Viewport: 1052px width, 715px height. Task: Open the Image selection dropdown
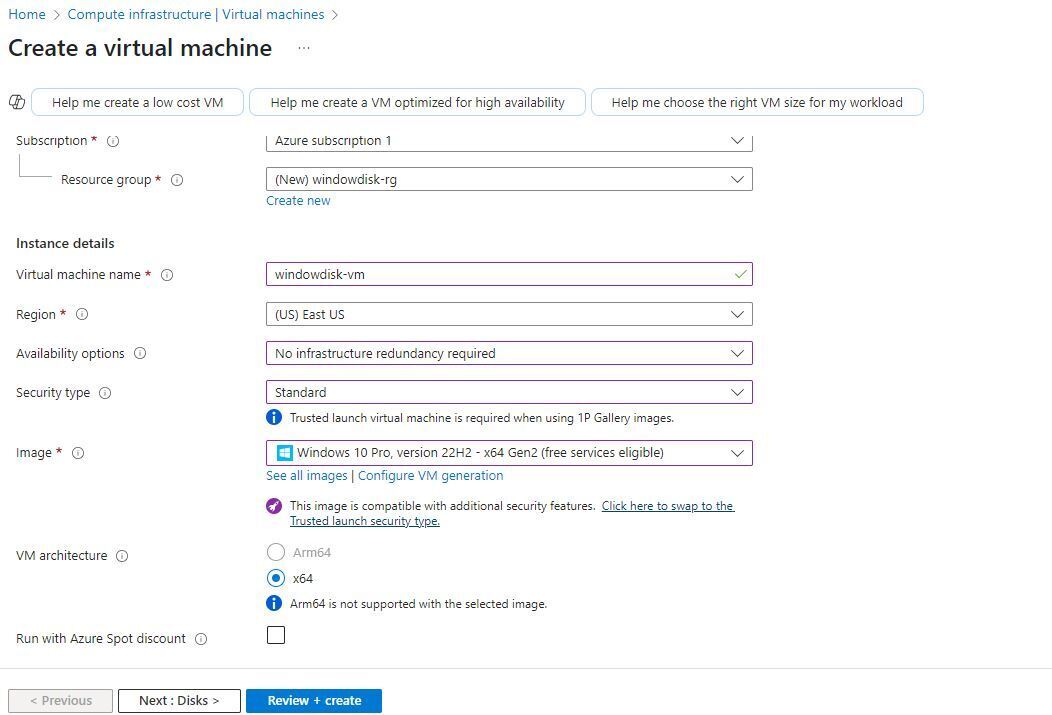[509, 453]
